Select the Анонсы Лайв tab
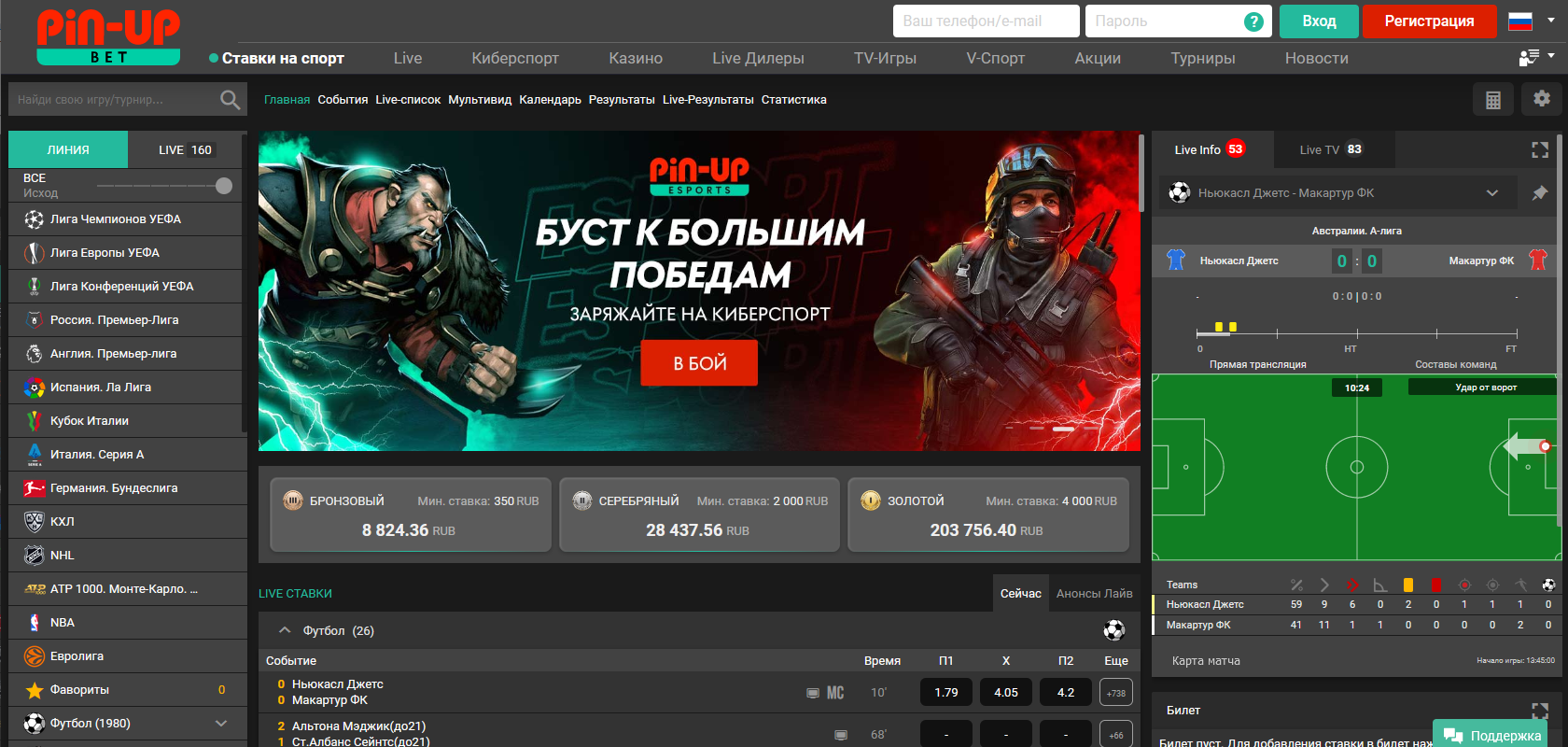Image resolution: width=1568 pixels, height=747 pixels. [x=1094, y=594]
